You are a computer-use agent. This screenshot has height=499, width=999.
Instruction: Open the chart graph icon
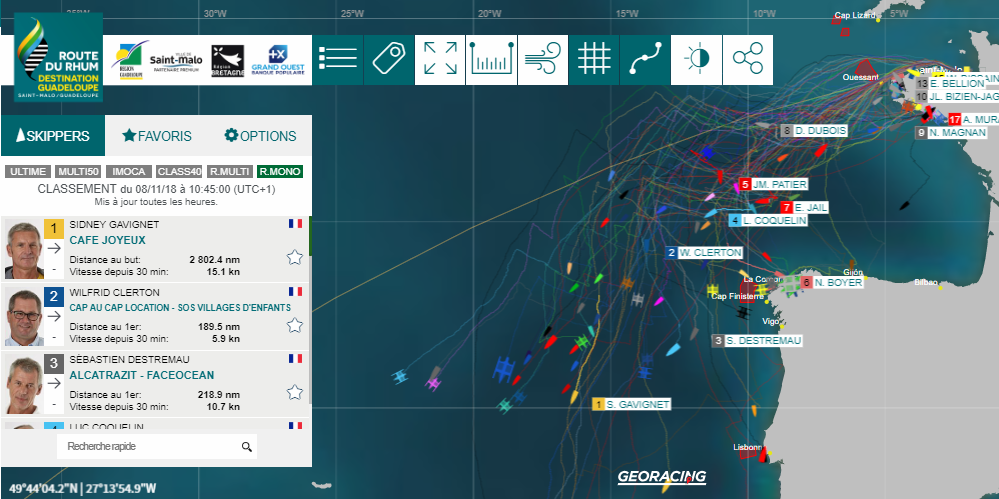(x=491, y=60)
